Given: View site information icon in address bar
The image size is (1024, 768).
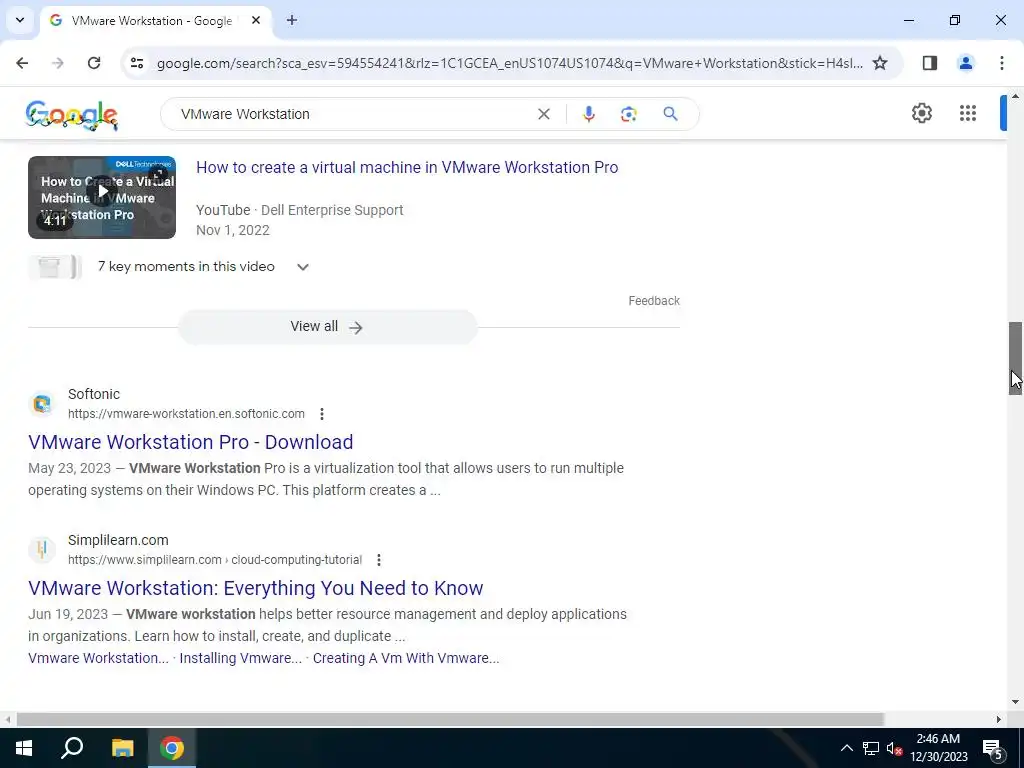Looking at the screenshot, I should click(136, 63).
